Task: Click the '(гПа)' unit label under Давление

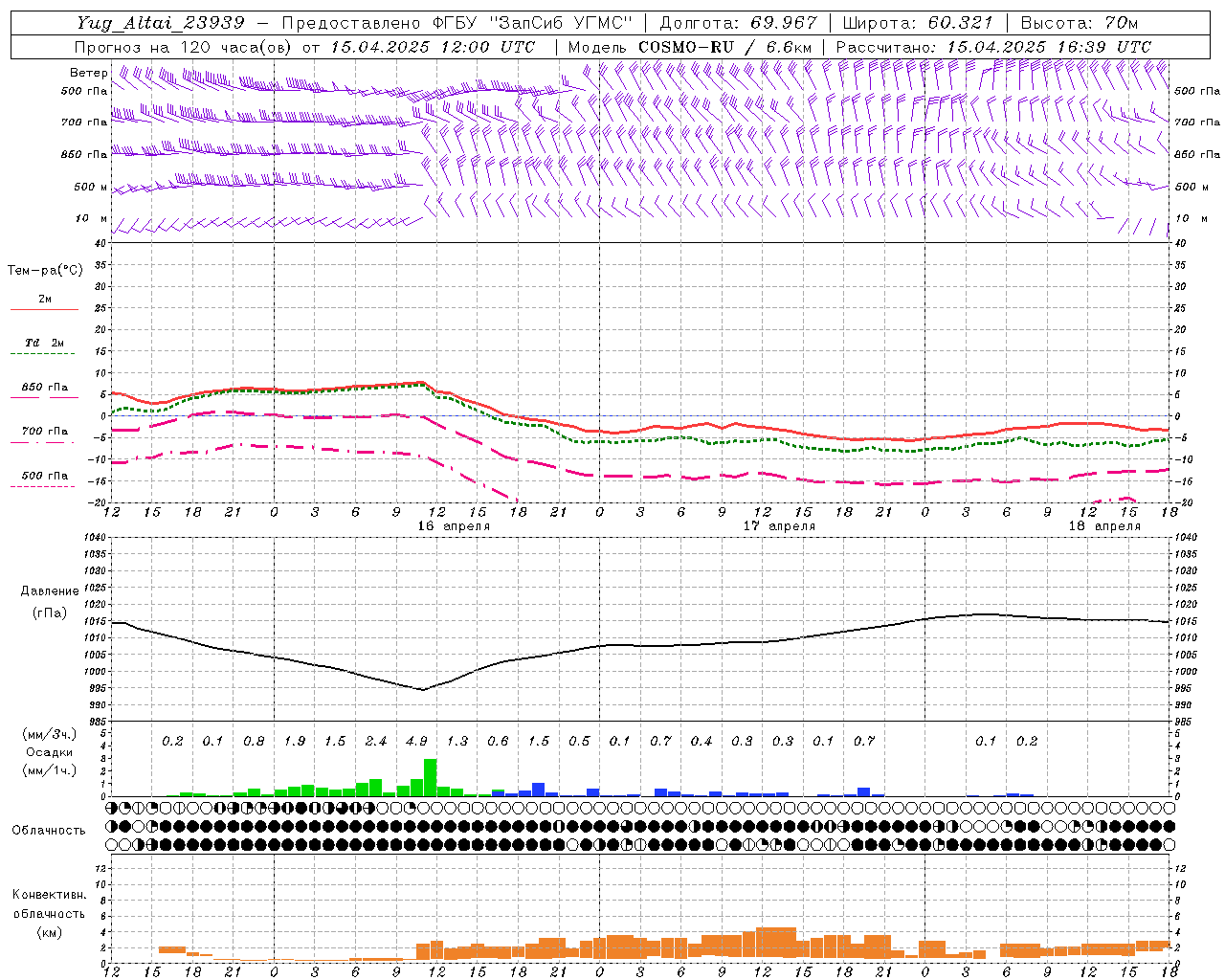Action: pos(49,613)
